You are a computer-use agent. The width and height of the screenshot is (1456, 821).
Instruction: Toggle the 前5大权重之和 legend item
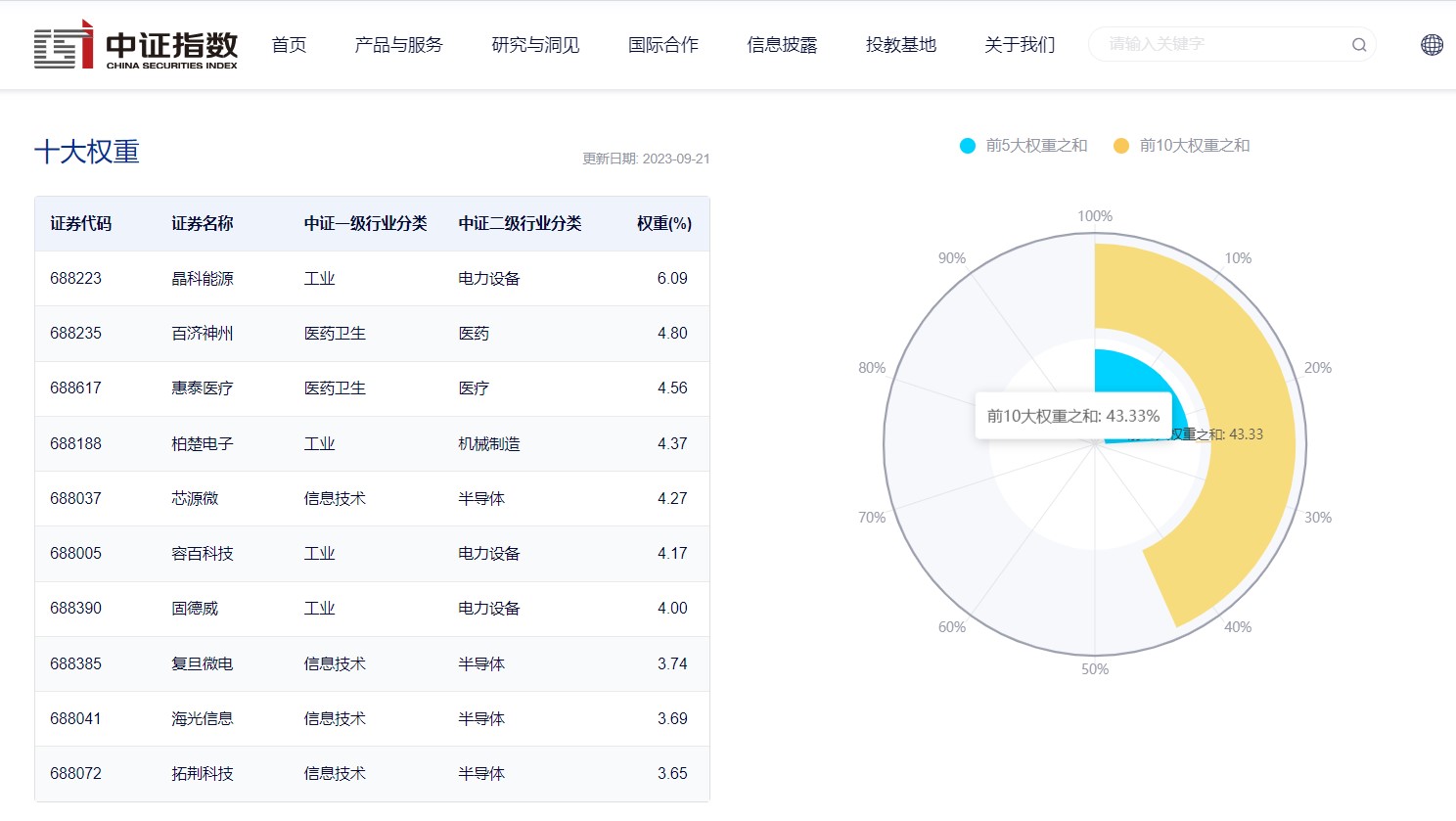pos(1024,145)
